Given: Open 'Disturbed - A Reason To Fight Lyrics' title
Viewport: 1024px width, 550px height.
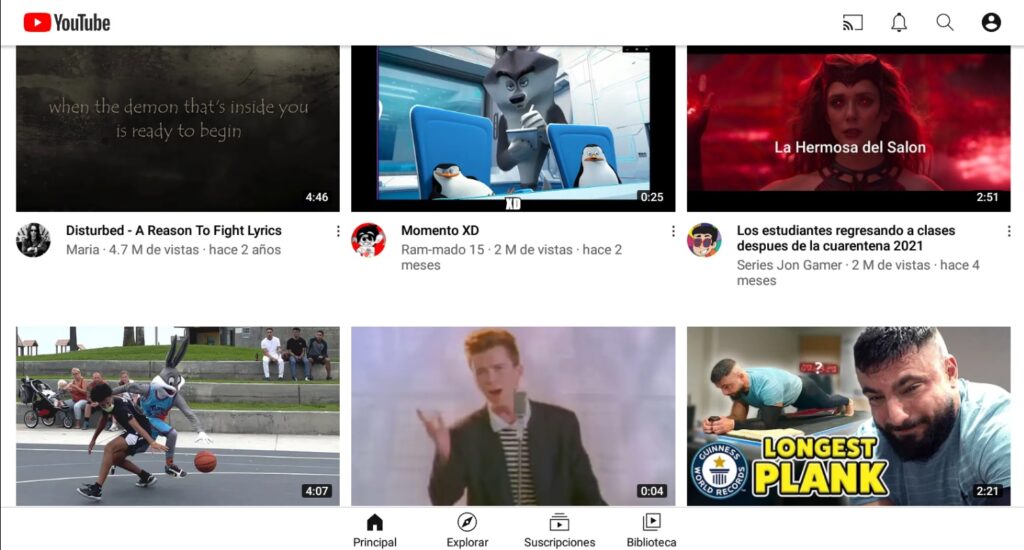Looking at the screenshot, I should [174, 230].
